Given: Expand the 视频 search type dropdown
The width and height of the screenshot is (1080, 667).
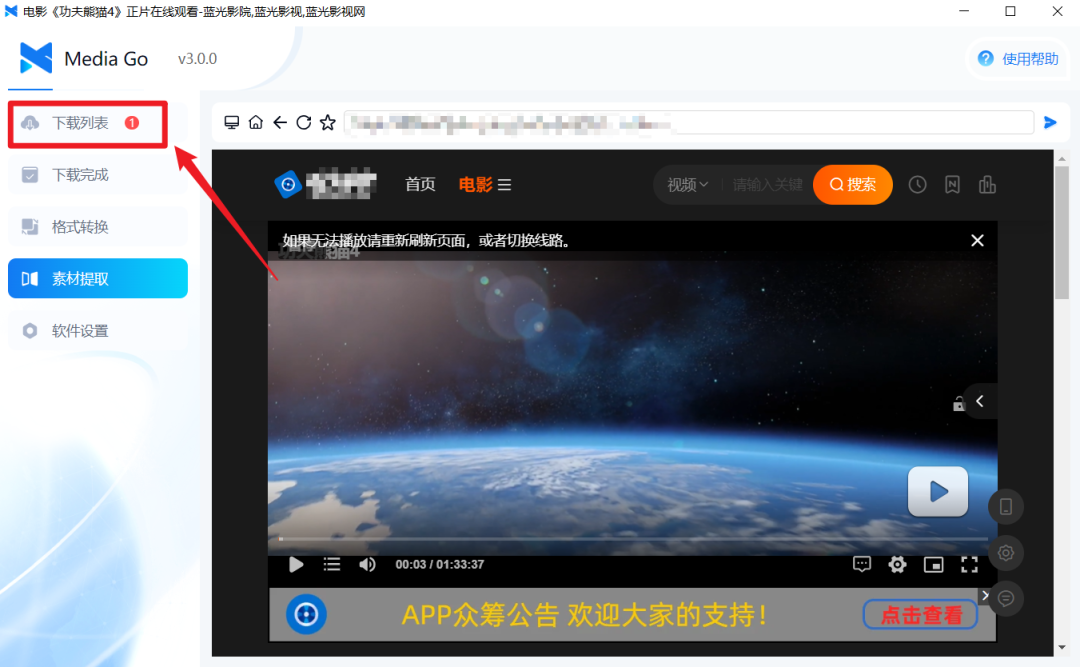Looking at the screenshot, I should [688, 185].
